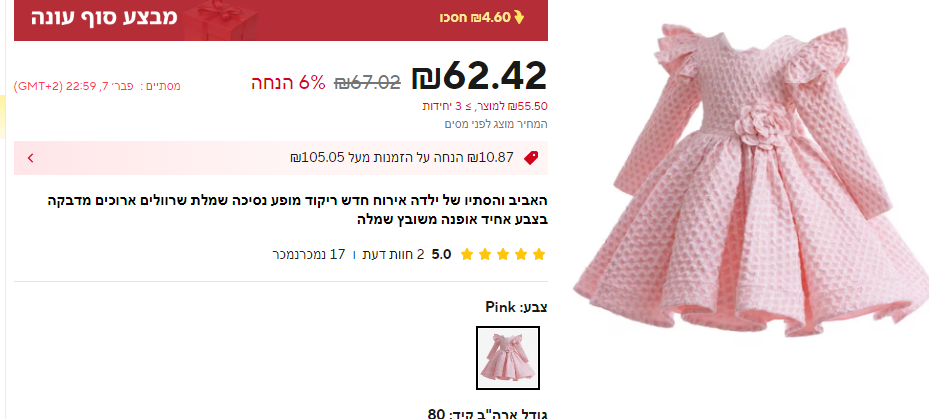Click the yellow savings icon beside ₪4.60
Viewport: 929px width, 419px height.
click(x=519, y=18)
